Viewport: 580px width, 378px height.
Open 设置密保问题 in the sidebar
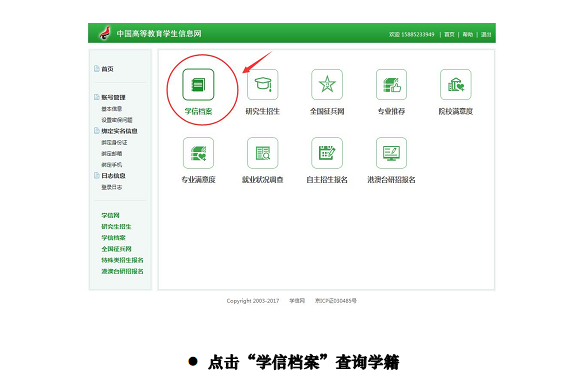117,120
